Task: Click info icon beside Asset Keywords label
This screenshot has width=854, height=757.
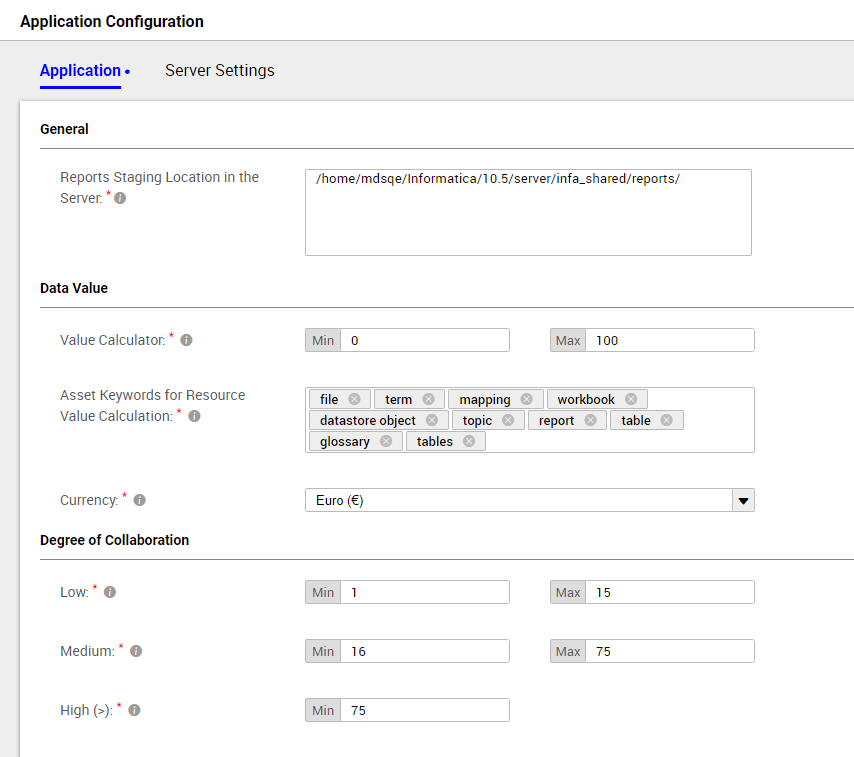Action: pyautogui.click(x=194, y=416)
